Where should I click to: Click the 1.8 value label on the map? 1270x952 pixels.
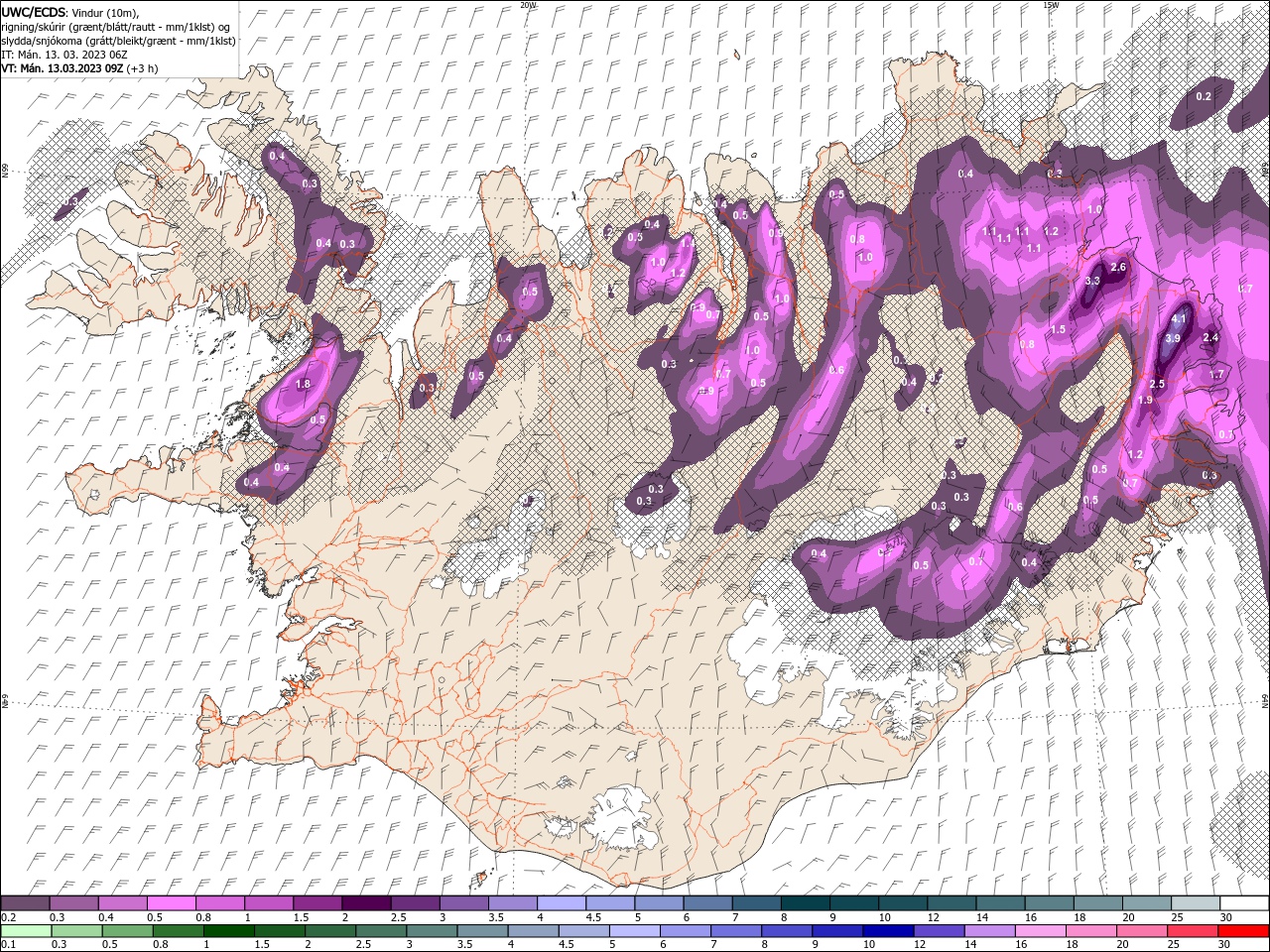click(x=304, y=384)
